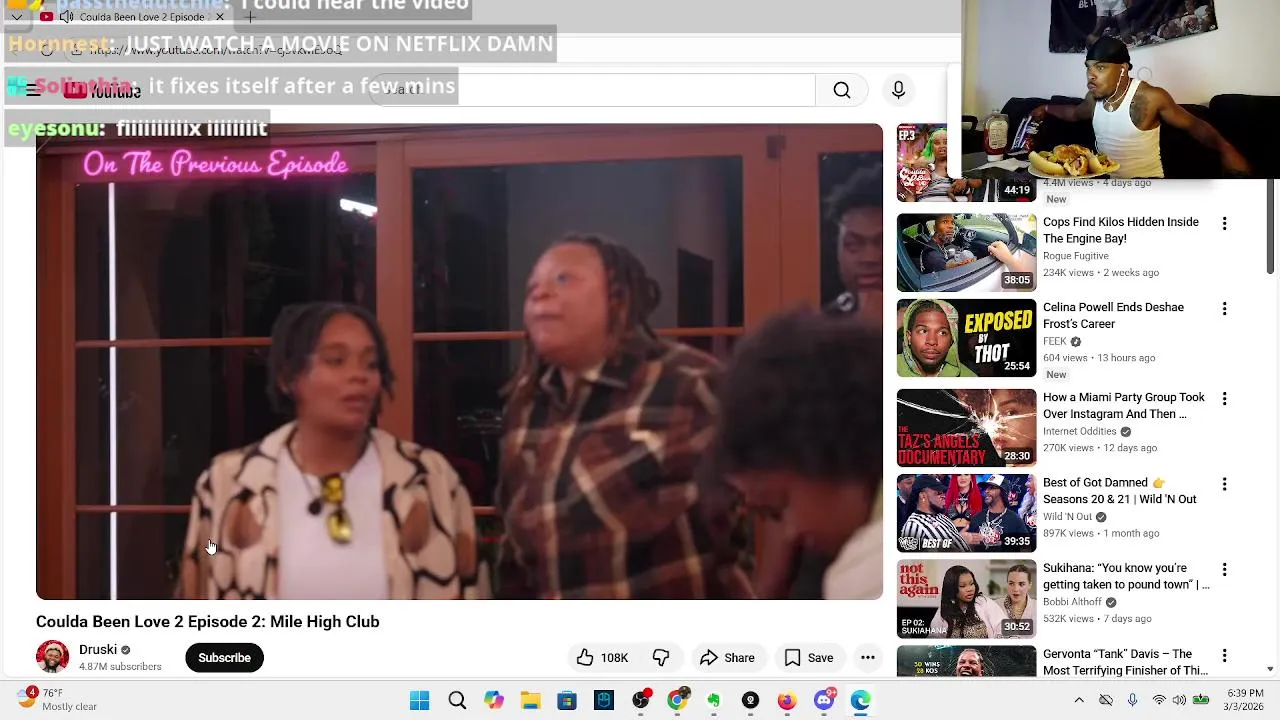Click the YouTube search magnifier button
The height and width of the screenshot is (720, 1280).
pyautogui.click(x=842, y=90)
